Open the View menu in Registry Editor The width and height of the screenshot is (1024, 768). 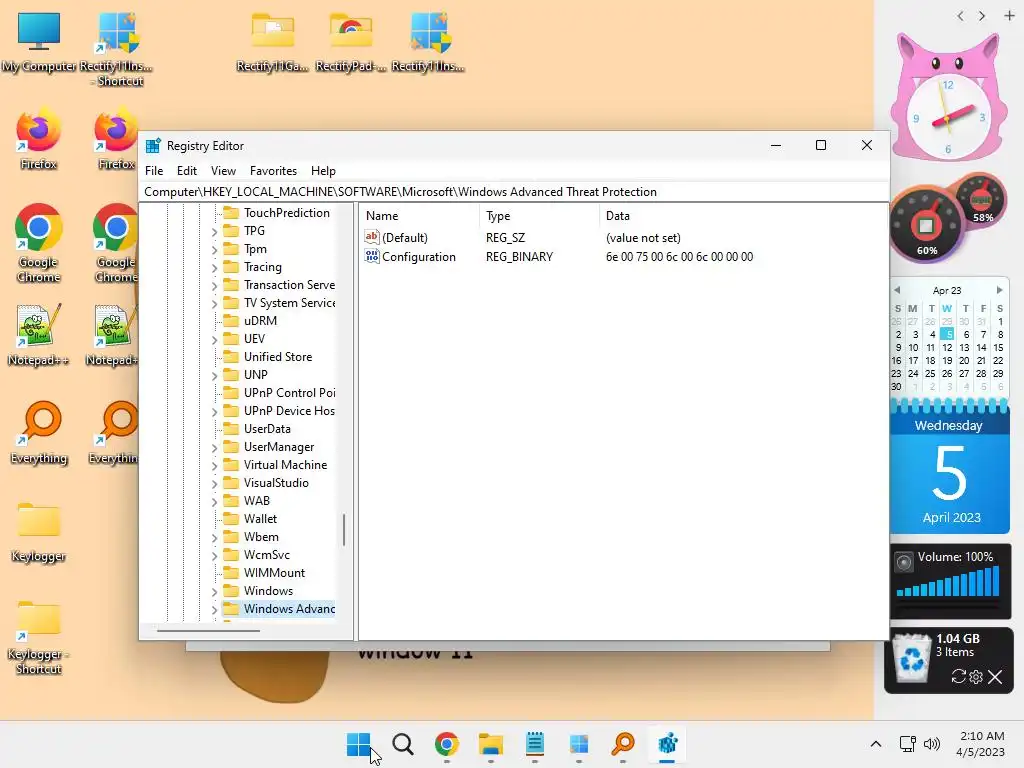(x=223, y=170)
